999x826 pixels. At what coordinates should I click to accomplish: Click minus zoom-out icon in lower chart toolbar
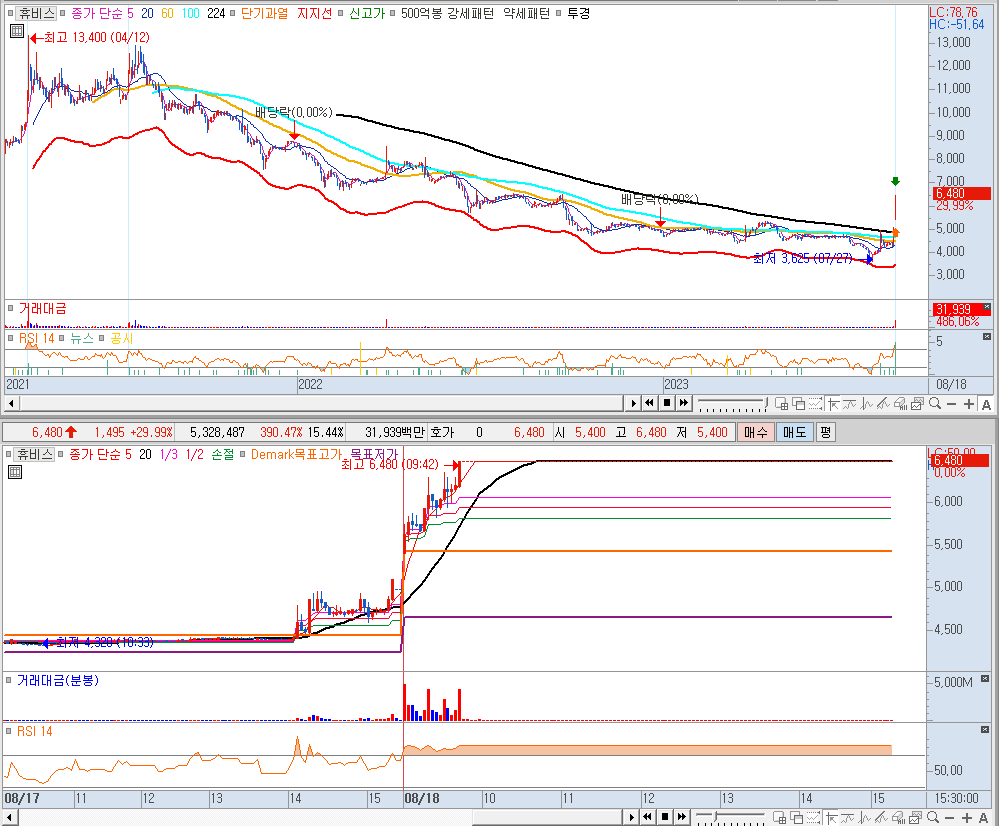(x=949, y=818)
